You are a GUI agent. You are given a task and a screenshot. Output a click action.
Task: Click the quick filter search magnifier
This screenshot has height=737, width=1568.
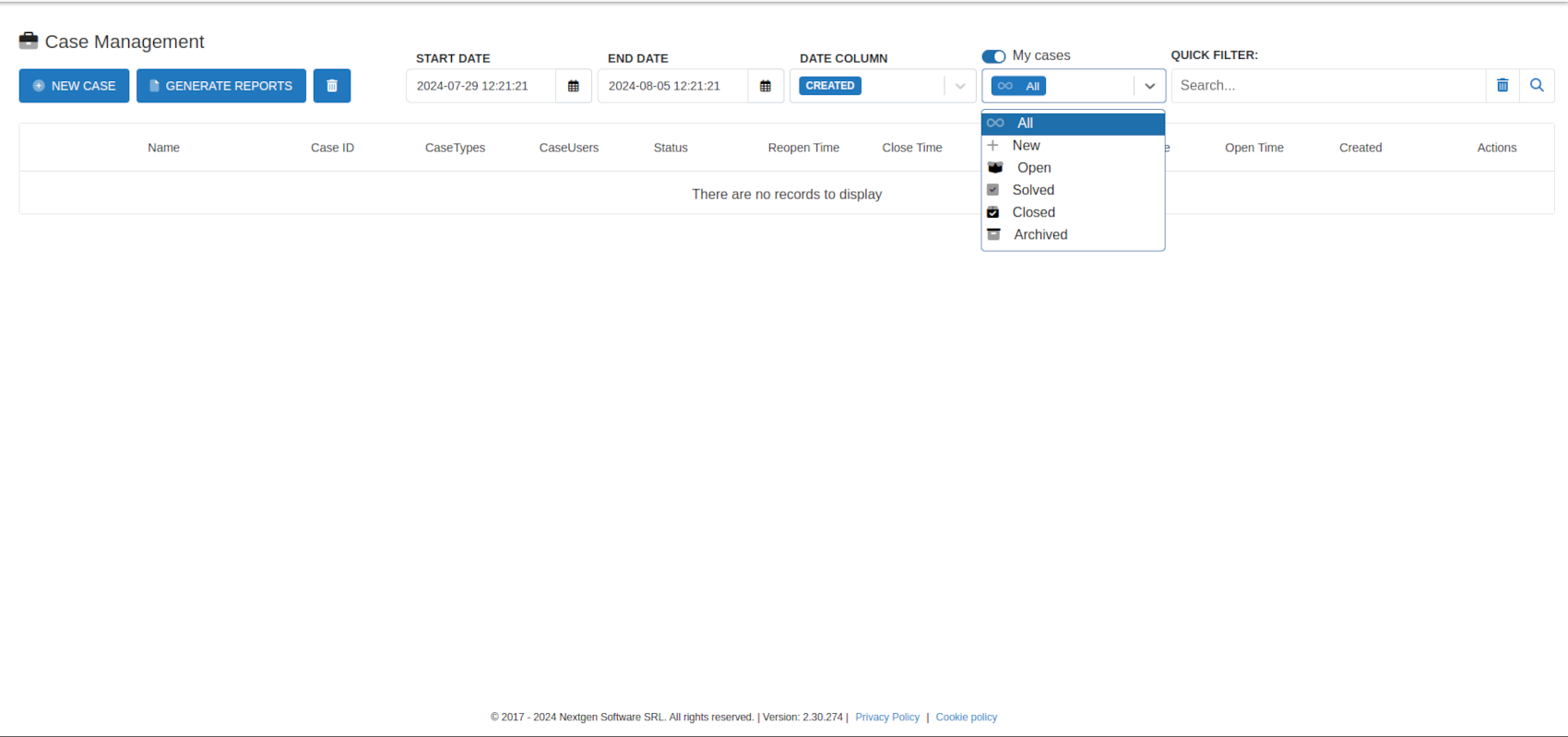pyautogui.click(x=1537, y=85)
